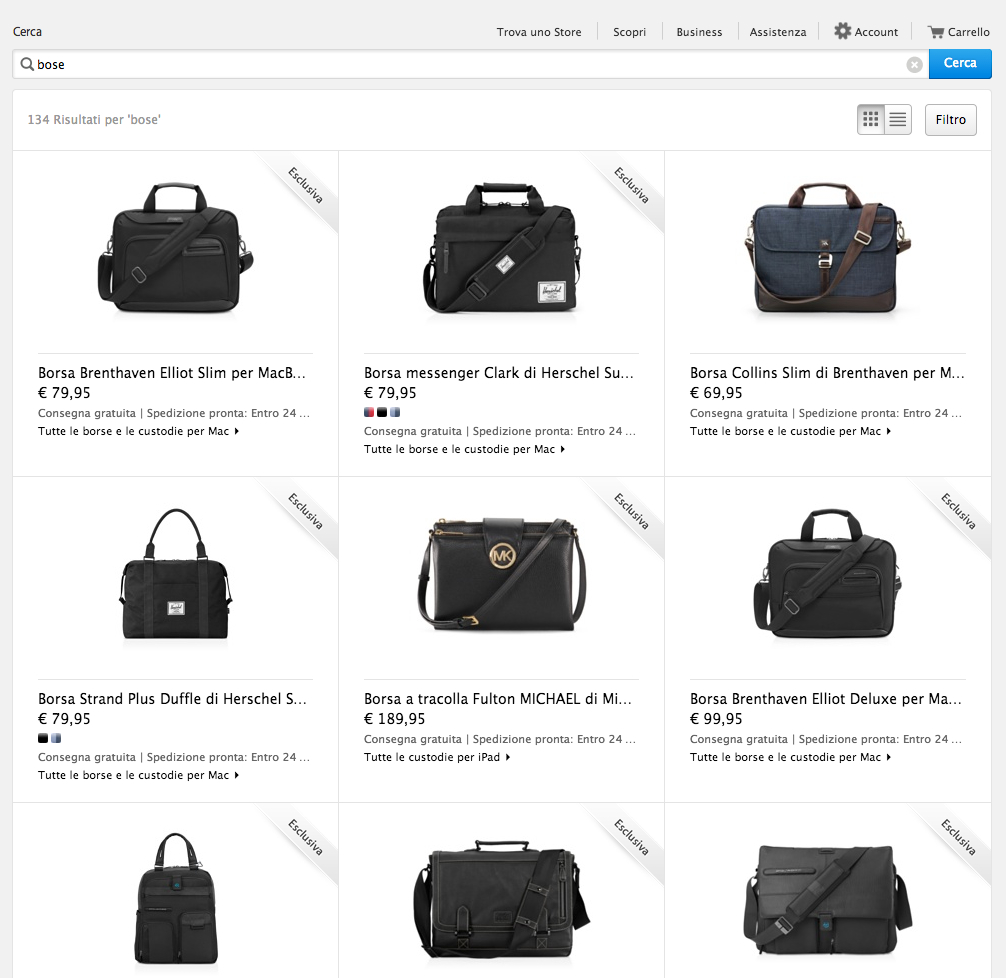Click into the search field containing 'bose'
Image resolution: width=1006 pixels, height=978 pixels.
click(470, 64)
